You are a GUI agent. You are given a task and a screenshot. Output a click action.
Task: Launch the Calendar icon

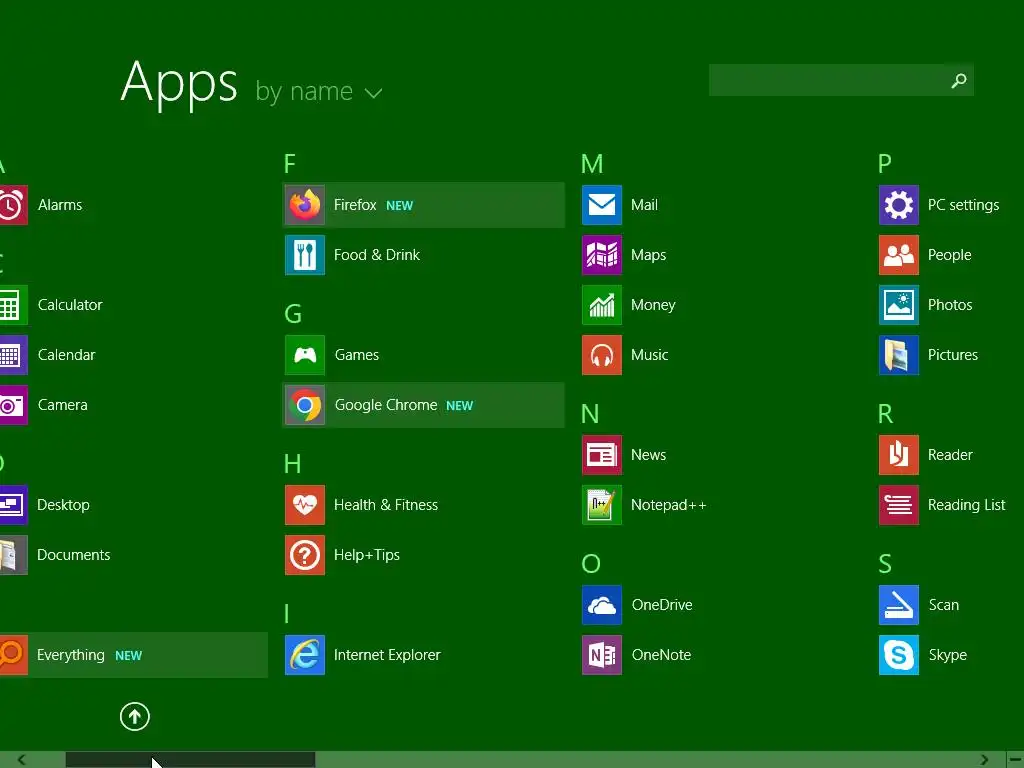click(13, 355)
